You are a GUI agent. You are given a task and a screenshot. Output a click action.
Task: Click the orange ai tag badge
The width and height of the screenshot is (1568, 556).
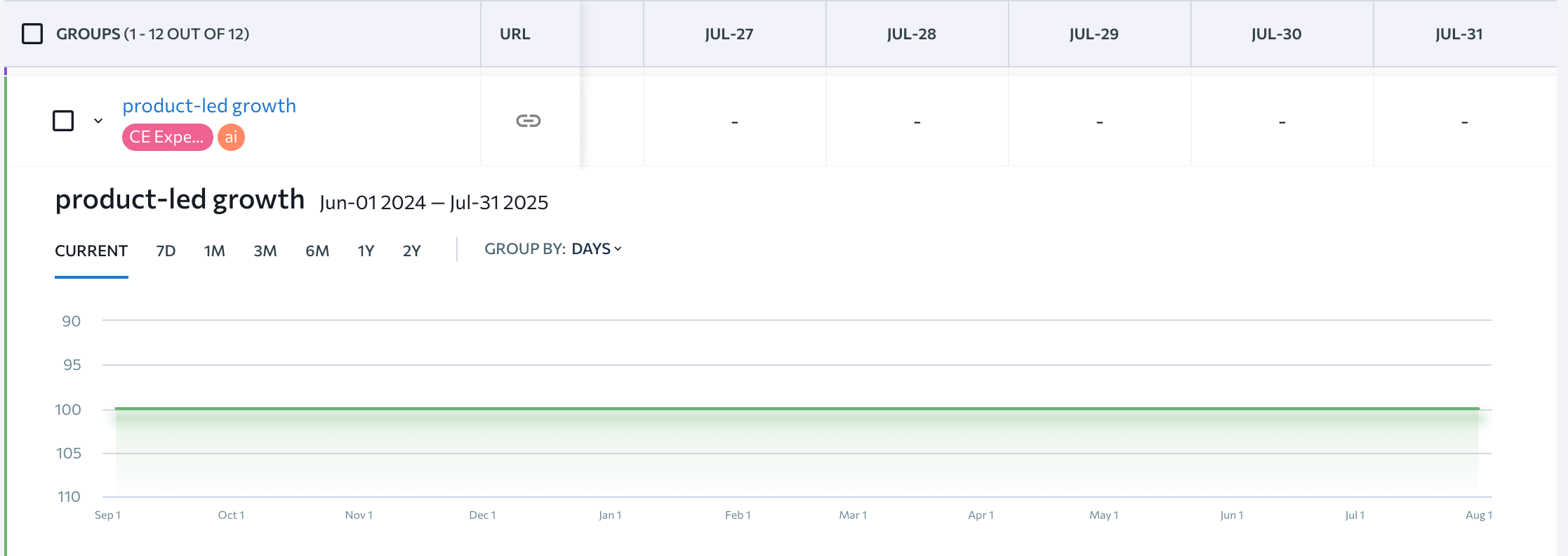pos(231,137)
